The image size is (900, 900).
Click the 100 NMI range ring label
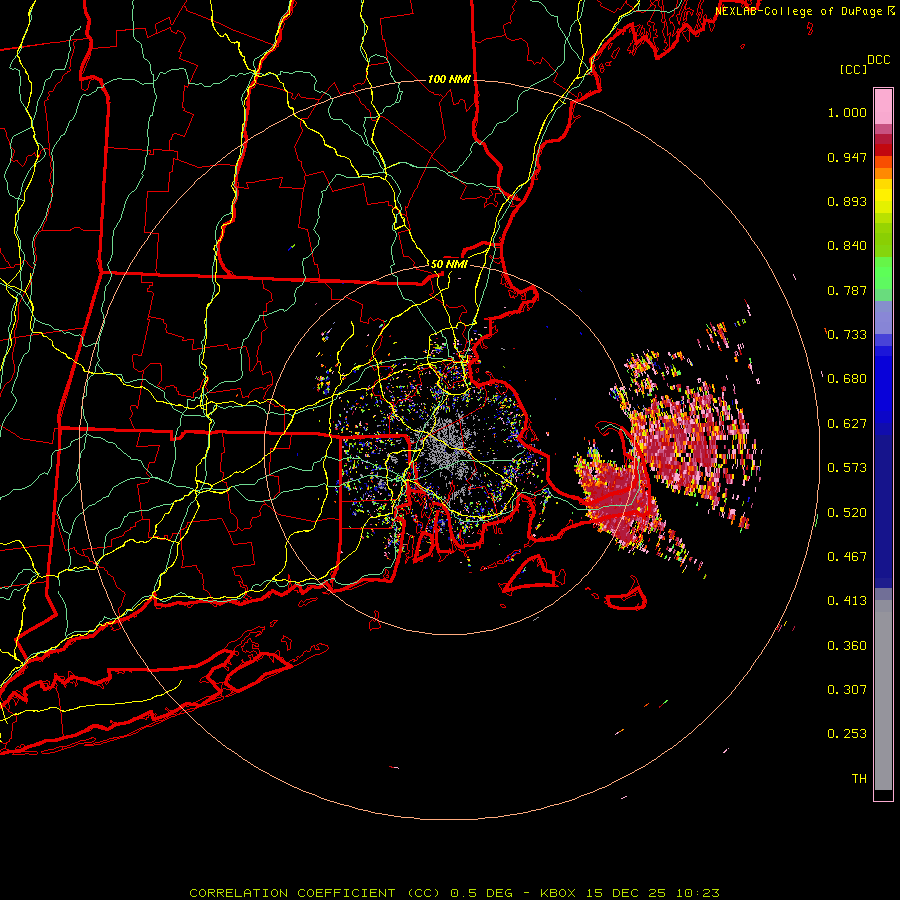pos(449,79)
